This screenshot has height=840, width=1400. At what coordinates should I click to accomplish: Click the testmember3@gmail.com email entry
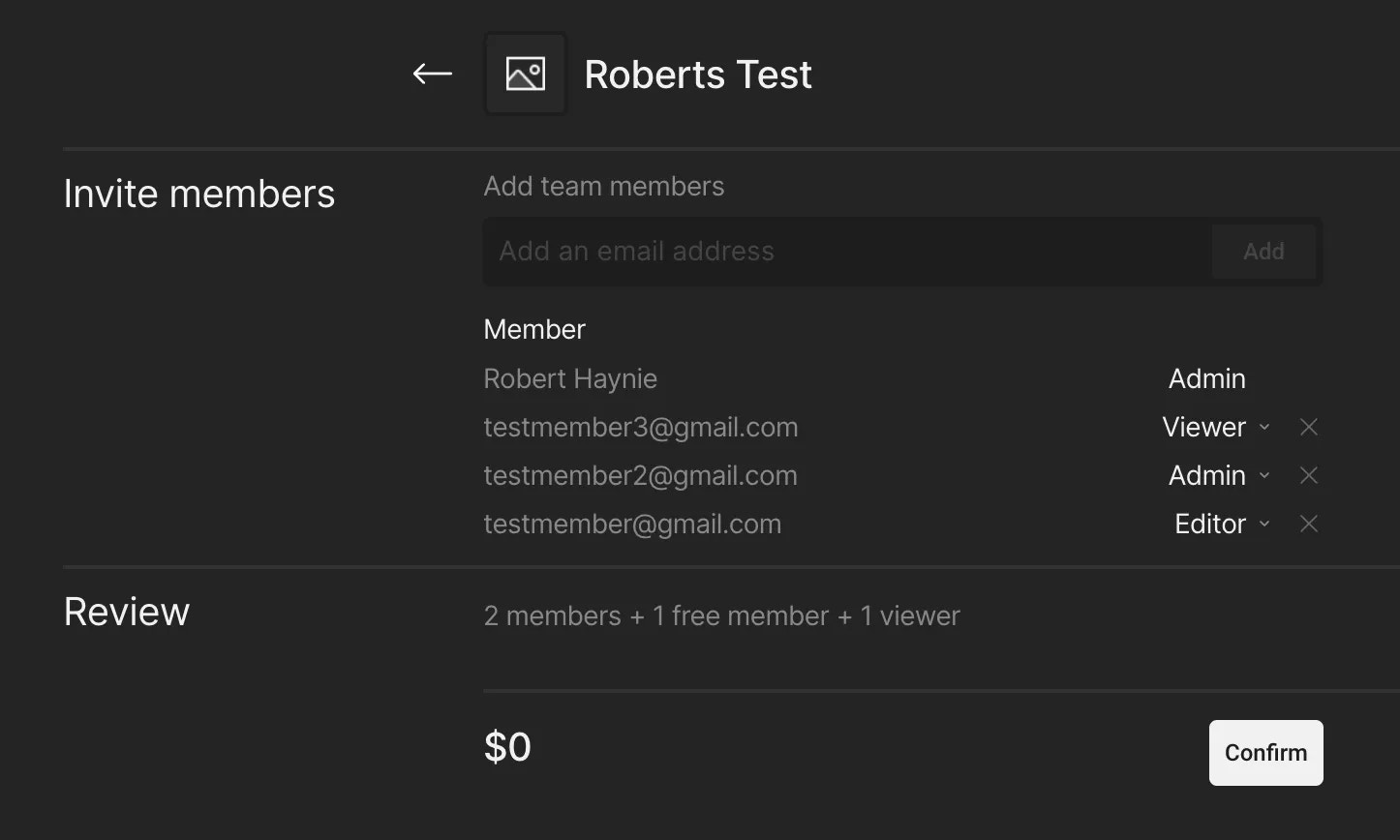pyautogui.click(x=641, y=427)
